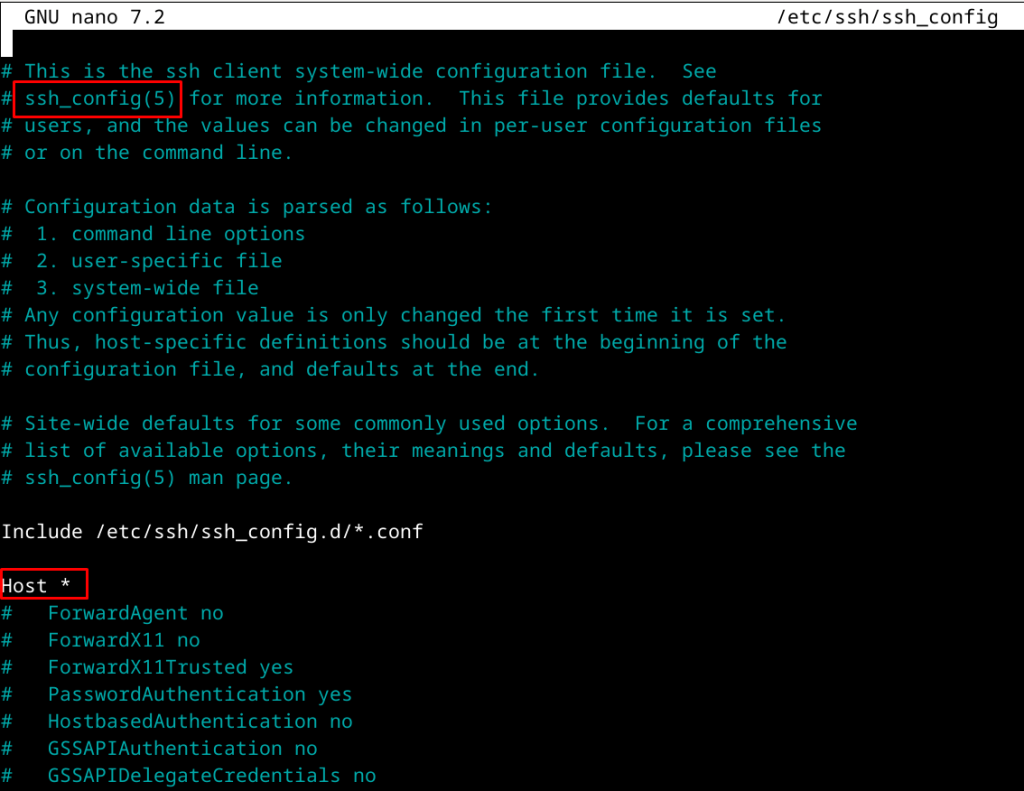Click the commented ForwardAgent no option
Viewport: 1024px width, 791px height.
[135, 612]
